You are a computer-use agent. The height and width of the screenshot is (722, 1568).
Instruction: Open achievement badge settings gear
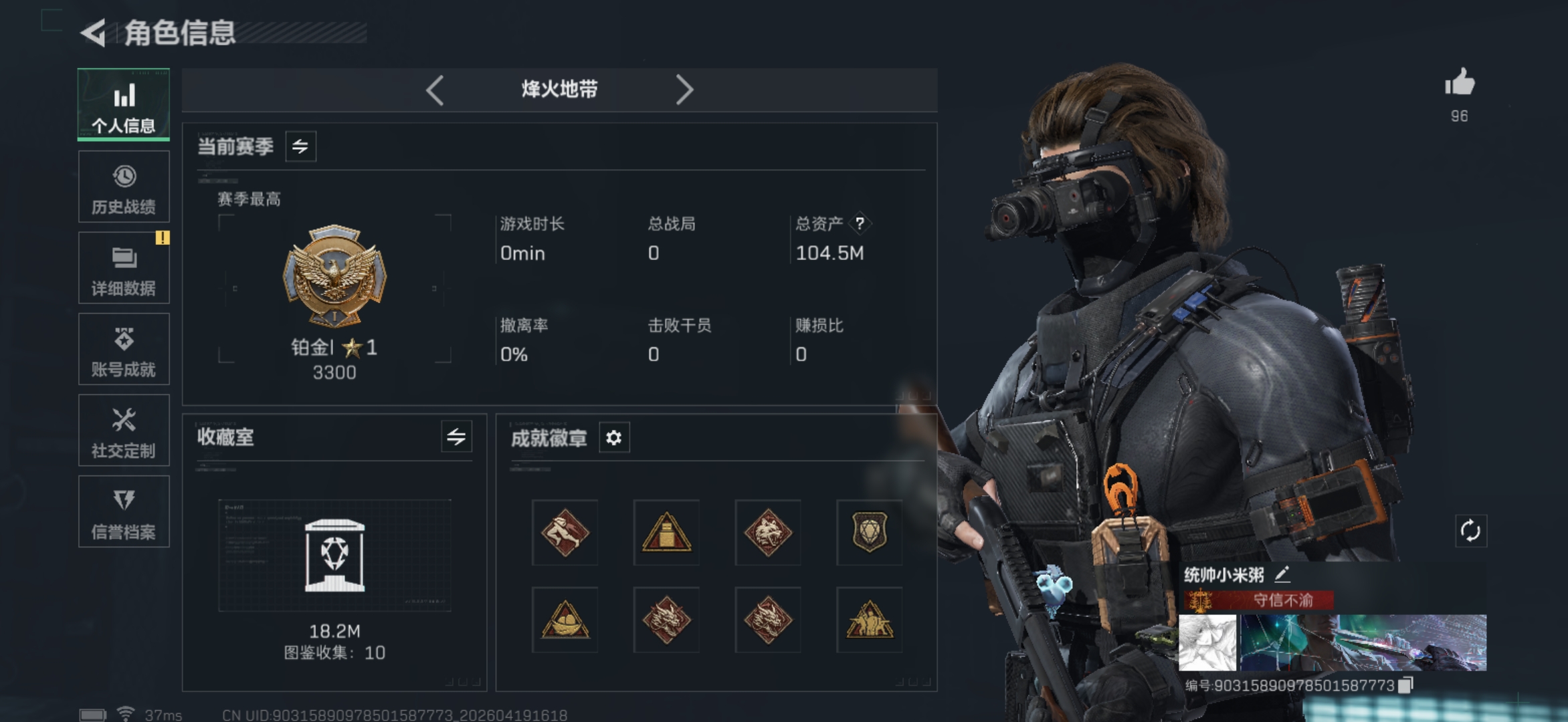pyautogui.click(x=614, y=438)
